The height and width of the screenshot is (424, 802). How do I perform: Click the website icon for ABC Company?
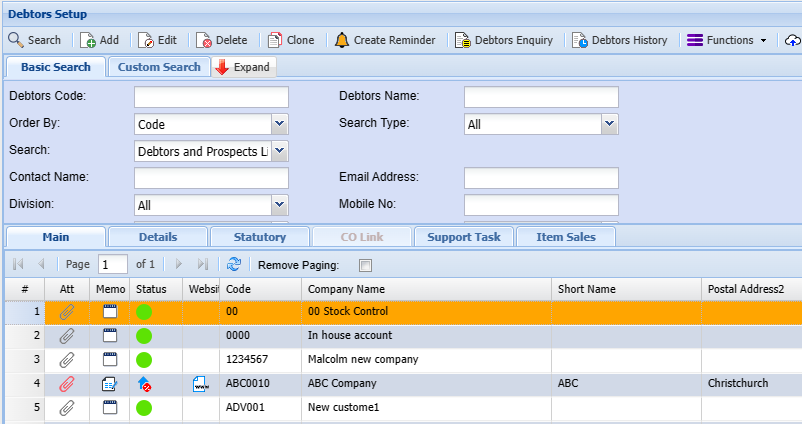(200, 383)
